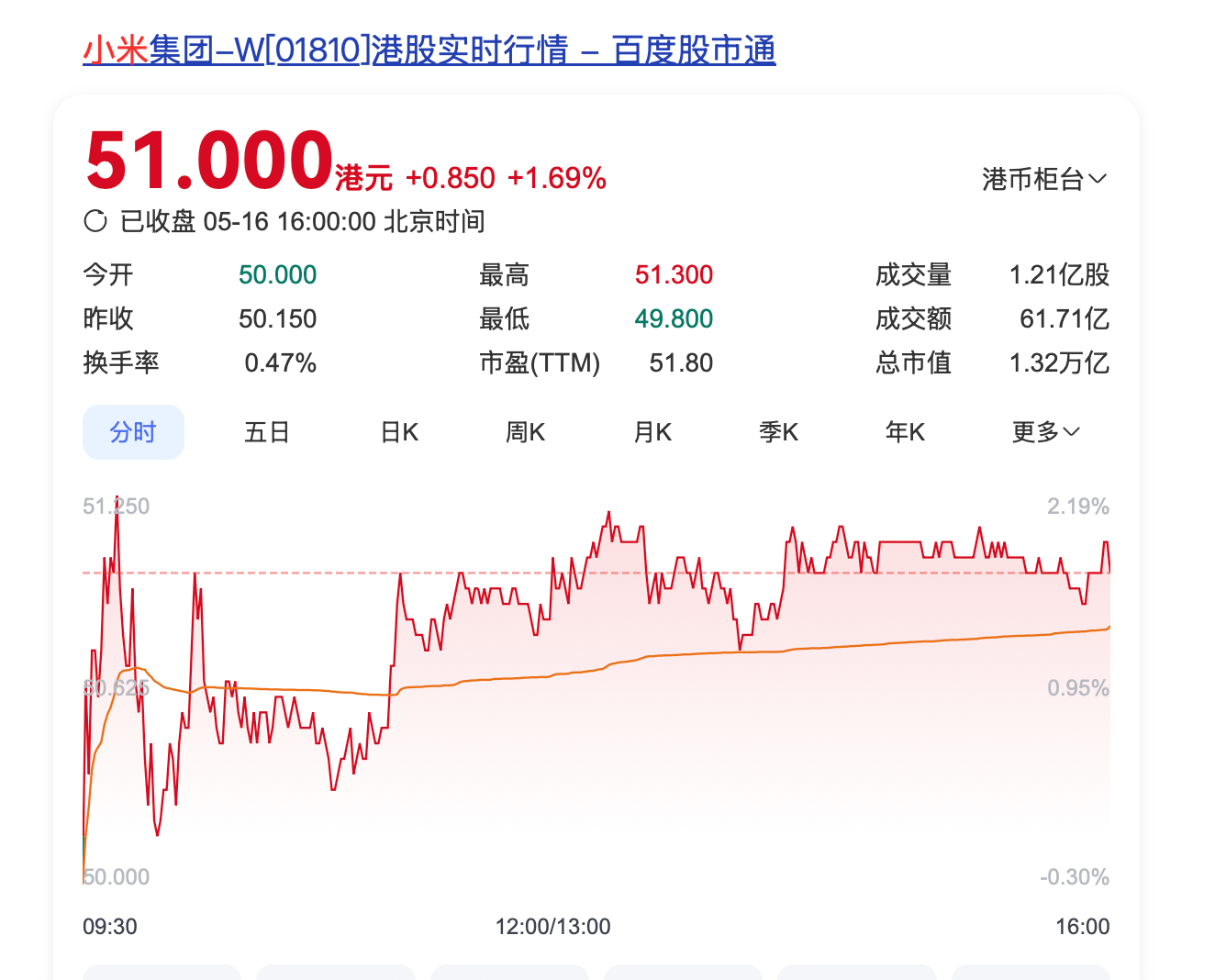This screenshot has height=980, width=1215.
Task: Switch to the 年K chart tab
Action: [x=906, y=432]
